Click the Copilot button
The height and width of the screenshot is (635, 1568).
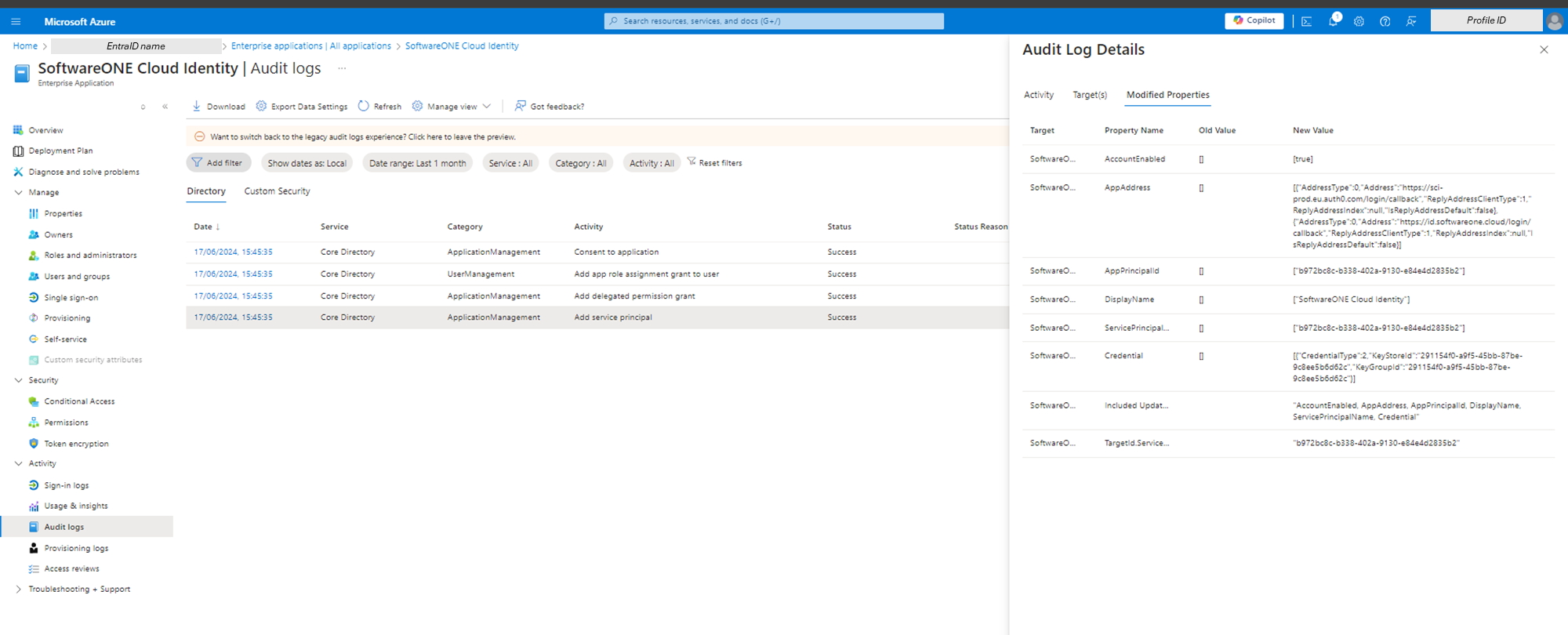pos(1254,20)
